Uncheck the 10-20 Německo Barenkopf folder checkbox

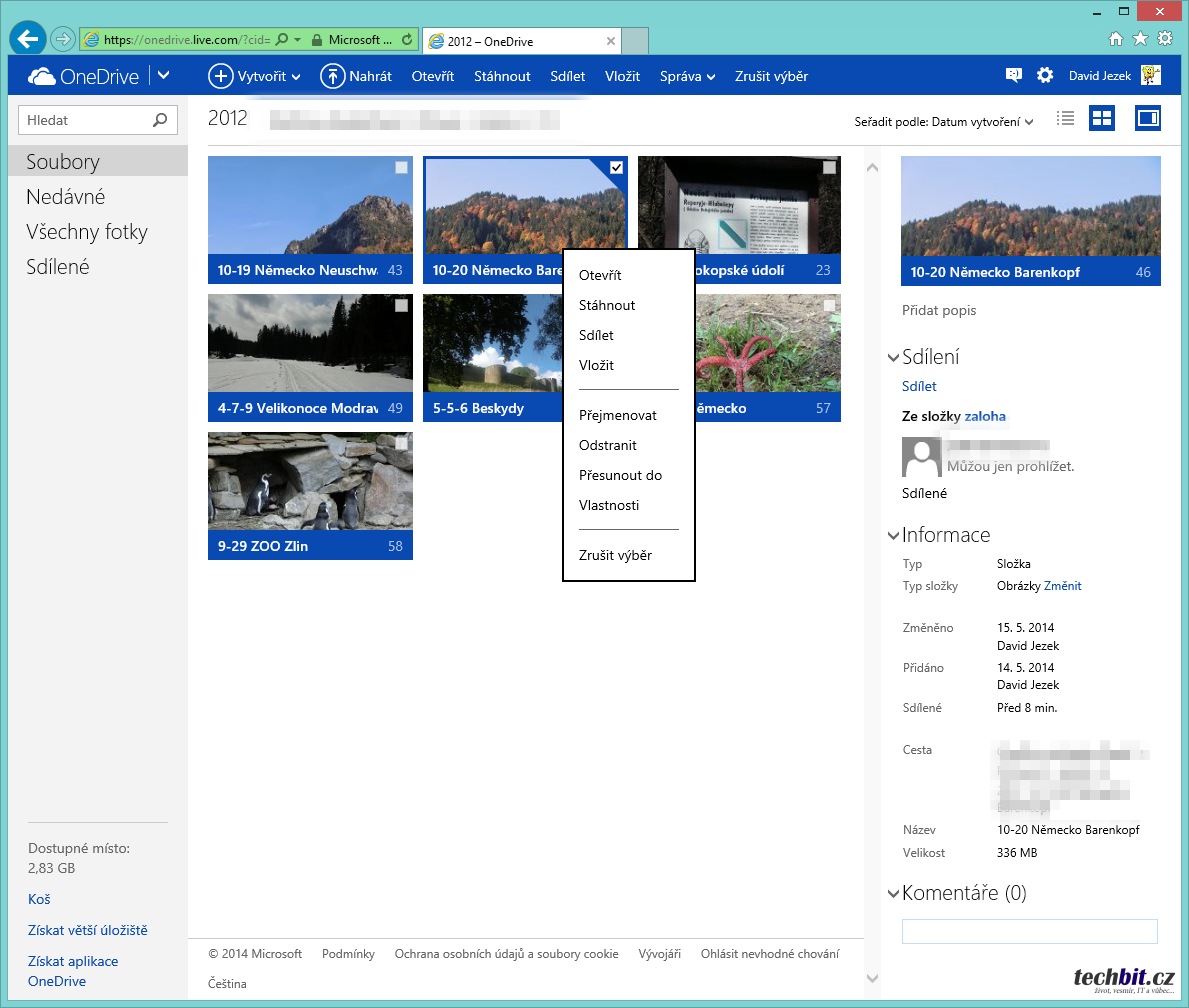[616, 168]
